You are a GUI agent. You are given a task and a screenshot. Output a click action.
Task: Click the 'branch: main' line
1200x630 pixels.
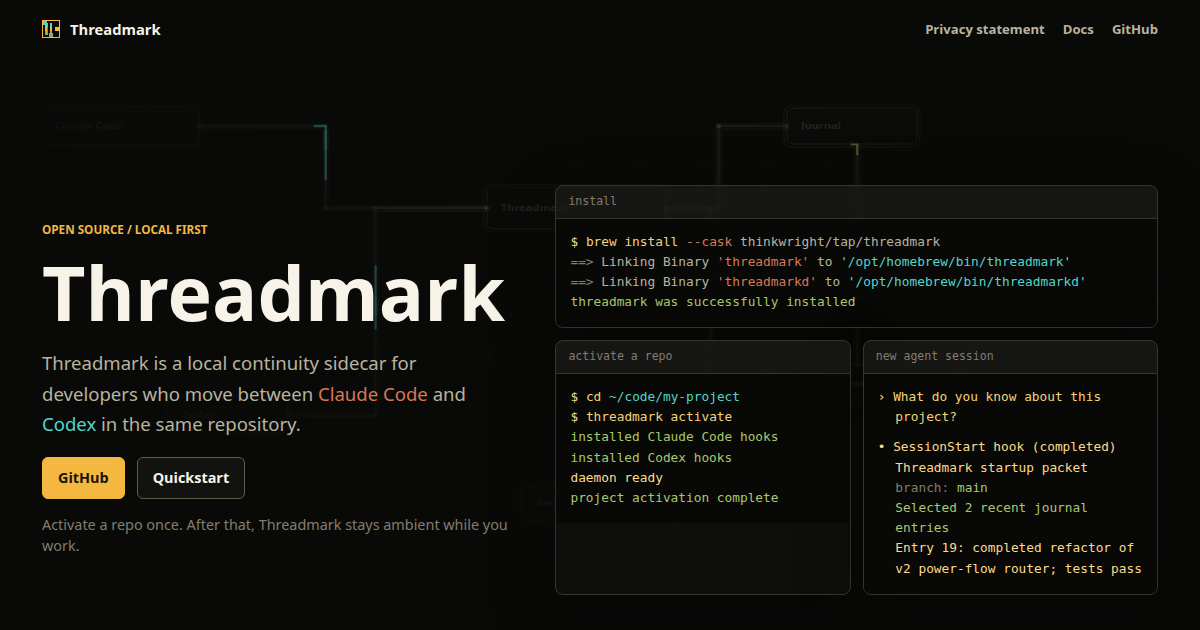click(941, 488)
